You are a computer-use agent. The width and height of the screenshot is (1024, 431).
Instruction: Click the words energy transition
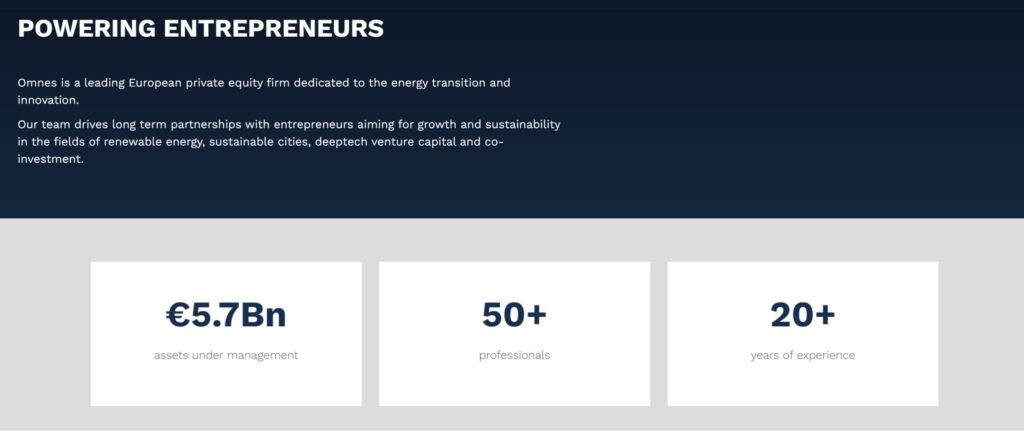pos(440,84)
